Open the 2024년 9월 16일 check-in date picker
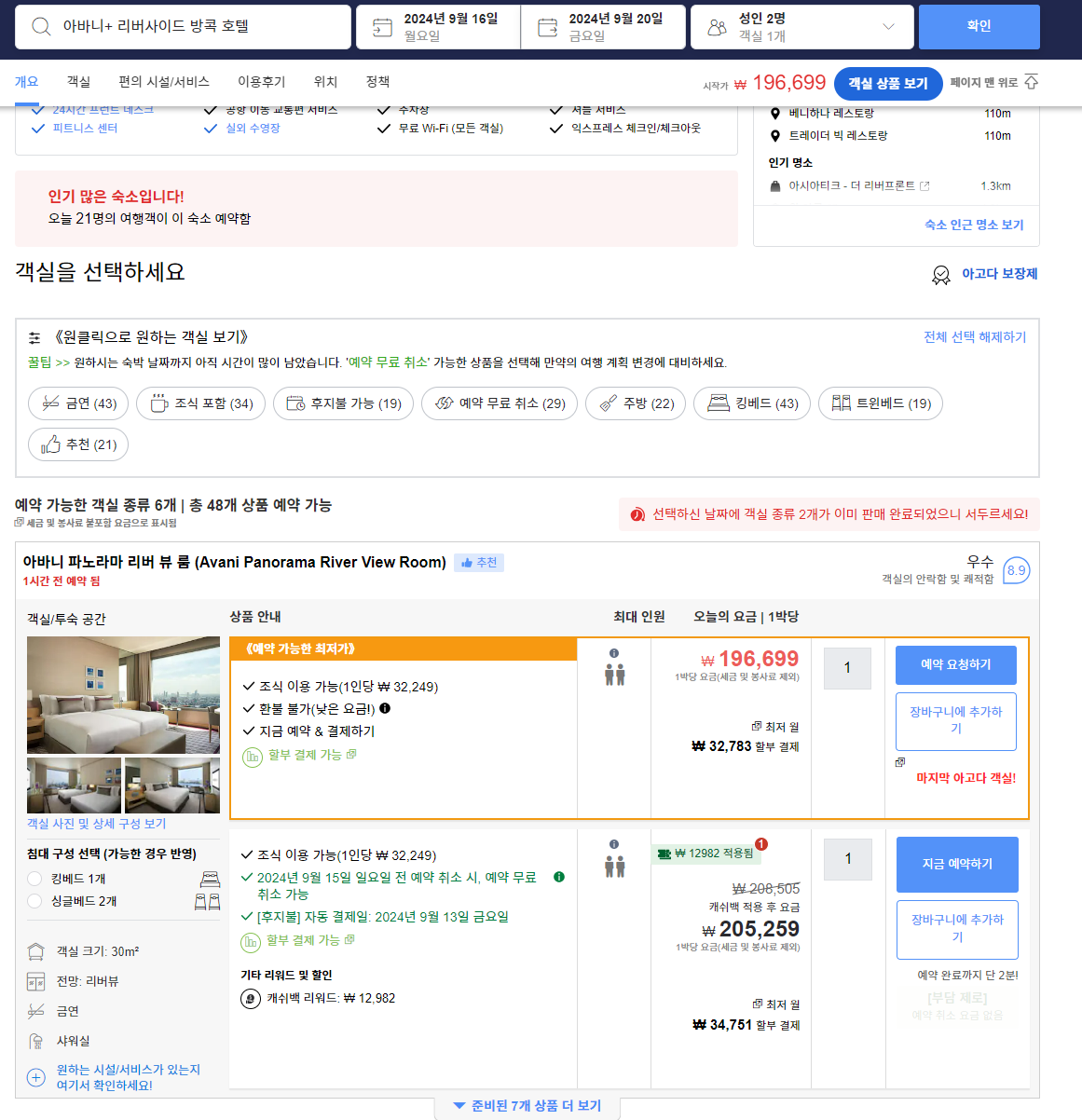The image size is (1082, 1120). point(438,27)
